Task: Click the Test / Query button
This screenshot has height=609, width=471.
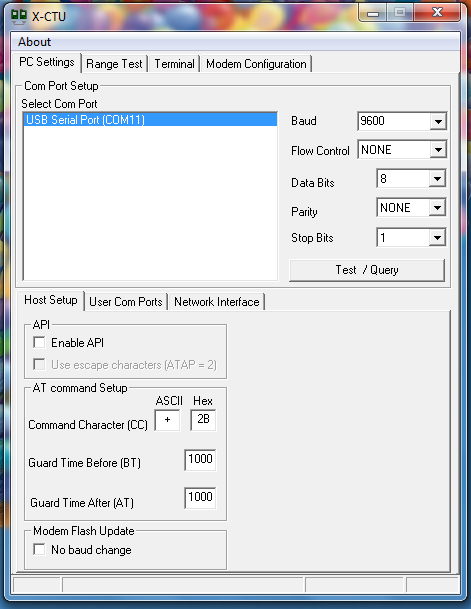Action: [x=367, y=270]
